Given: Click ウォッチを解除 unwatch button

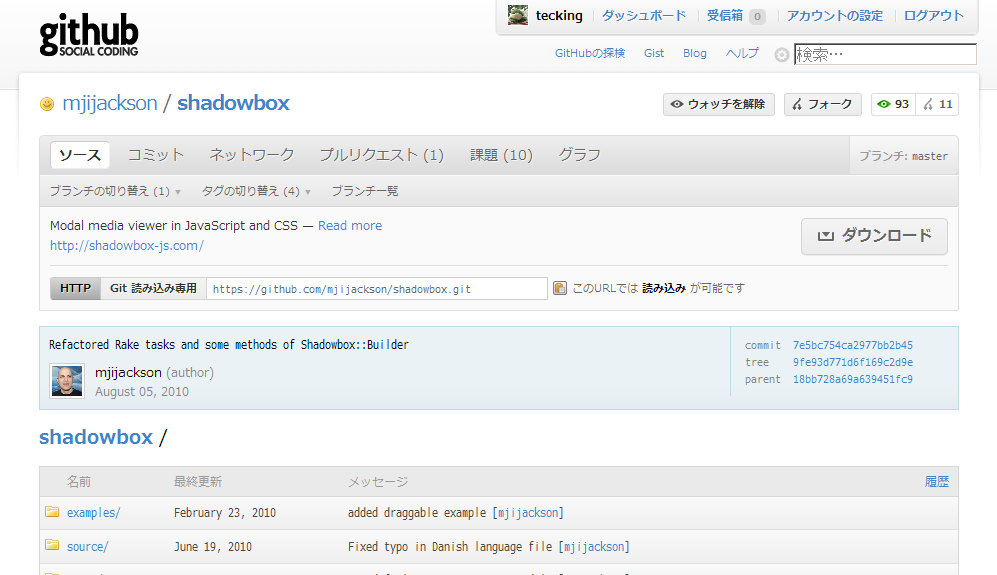Looking at the screenshot, I should coord(719,104).
